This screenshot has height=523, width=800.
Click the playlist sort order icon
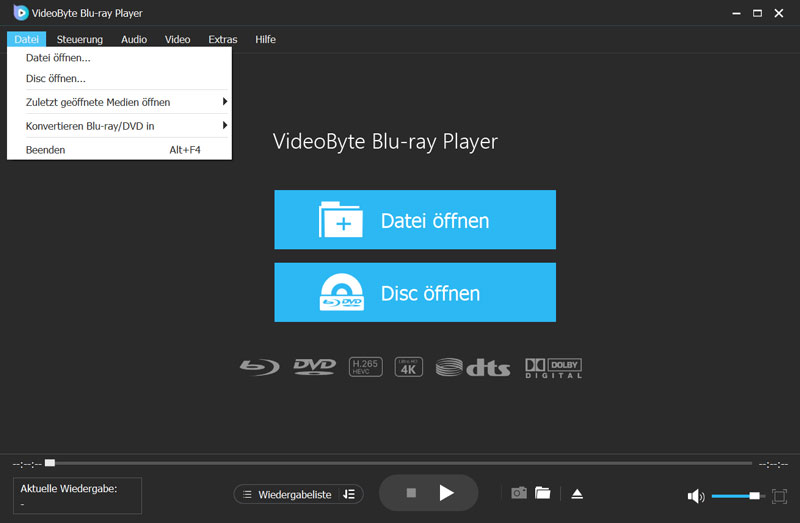[349, 494]
